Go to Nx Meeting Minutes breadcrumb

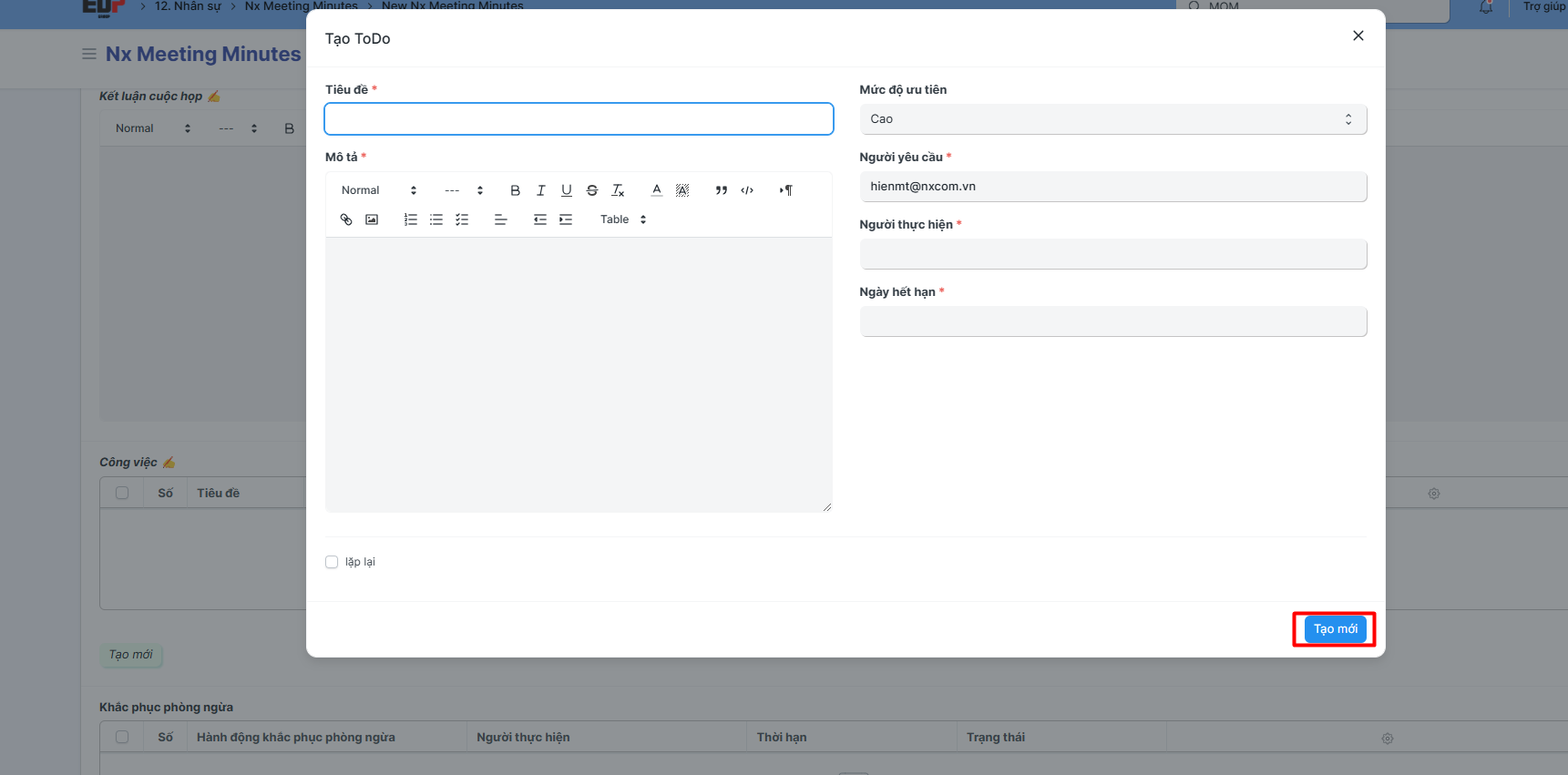coord(301,6)
